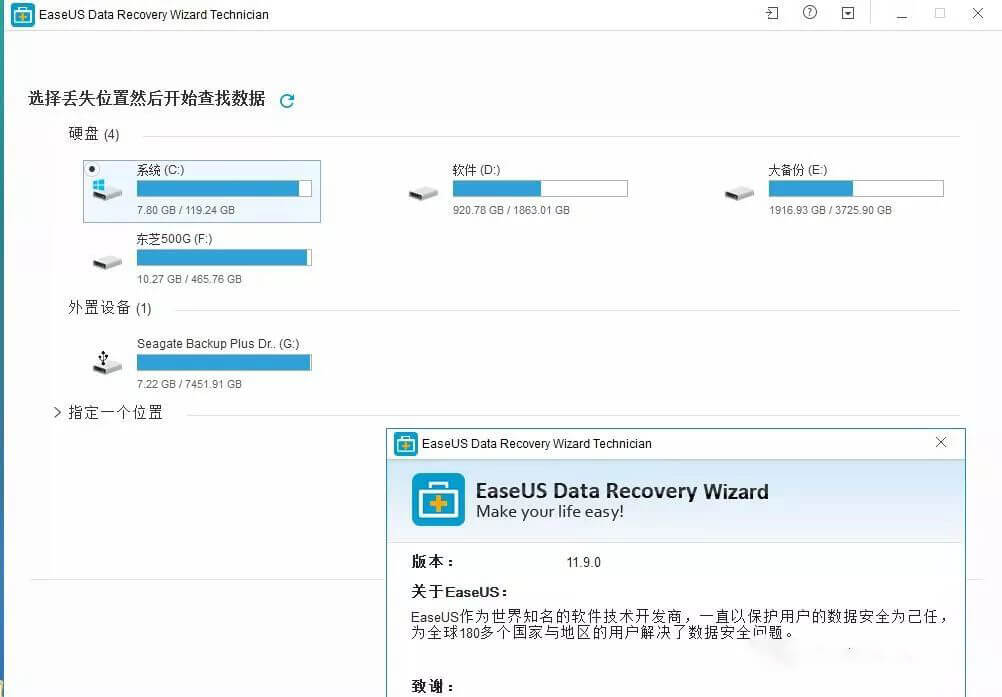This screenshot has width=1002, height=697.
Task: Click the 7.80 GB / 119.24 GB size text
Action: 186,210
